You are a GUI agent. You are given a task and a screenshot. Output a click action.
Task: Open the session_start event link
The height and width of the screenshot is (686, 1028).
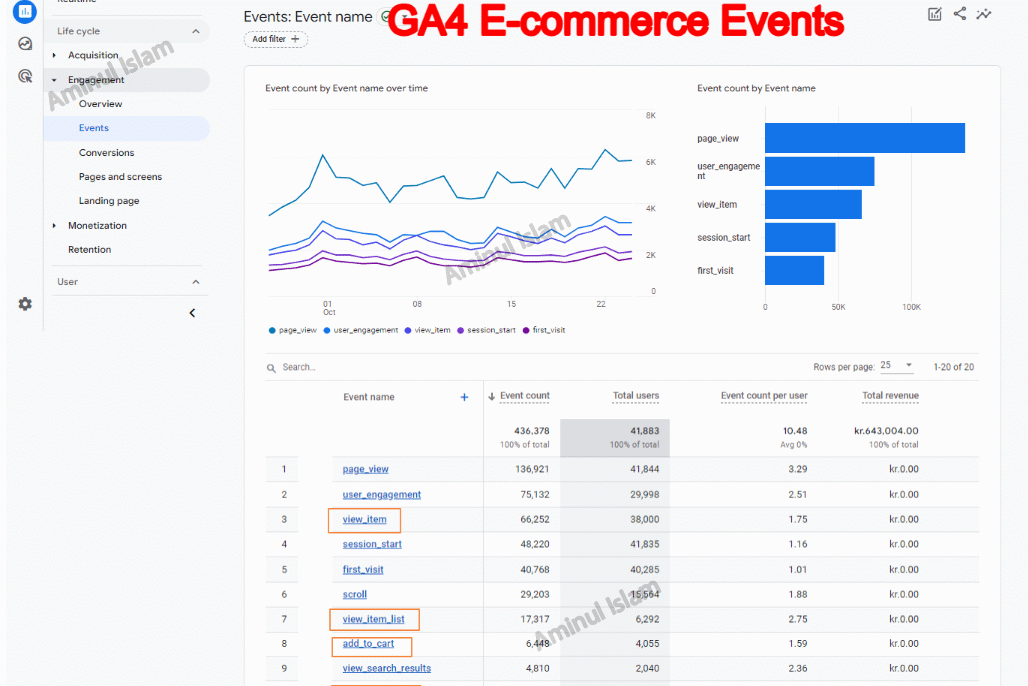coord(372,544)
